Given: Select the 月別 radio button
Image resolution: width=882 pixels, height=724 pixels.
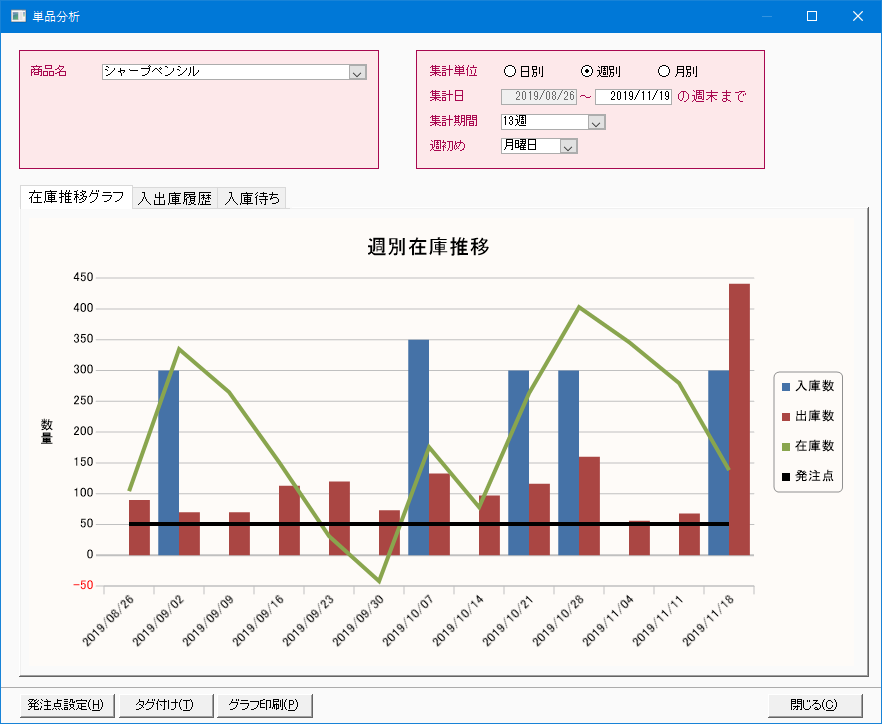Looking at the screenshot, I should point(664,72).
